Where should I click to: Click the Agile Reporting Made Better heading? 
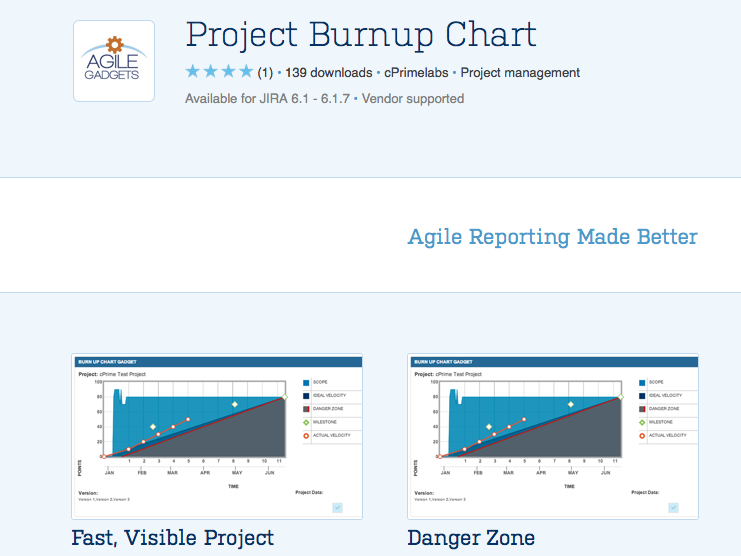[552, 237]
